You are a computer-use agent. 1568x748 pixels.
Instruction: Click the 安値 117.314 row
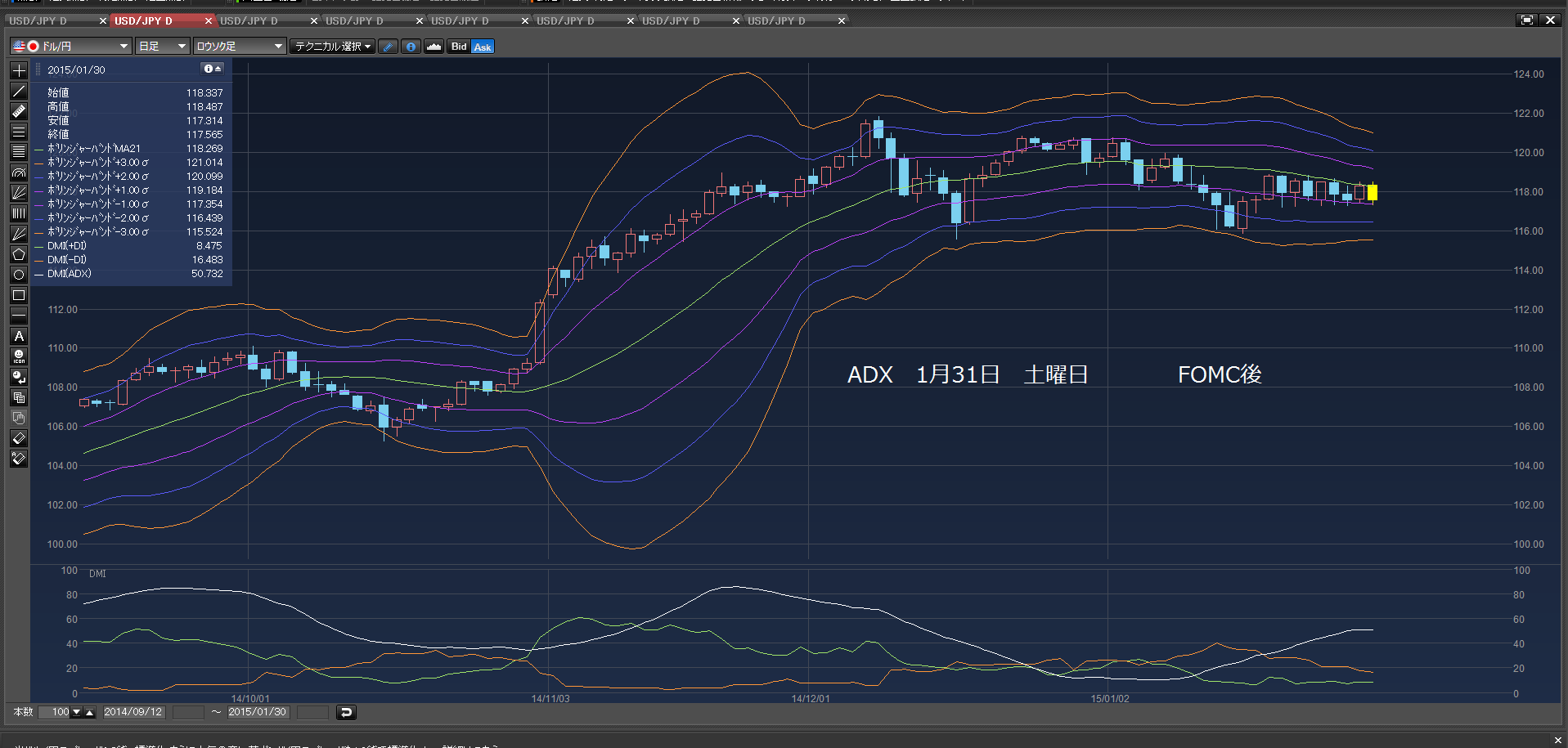tap(133, 121)
